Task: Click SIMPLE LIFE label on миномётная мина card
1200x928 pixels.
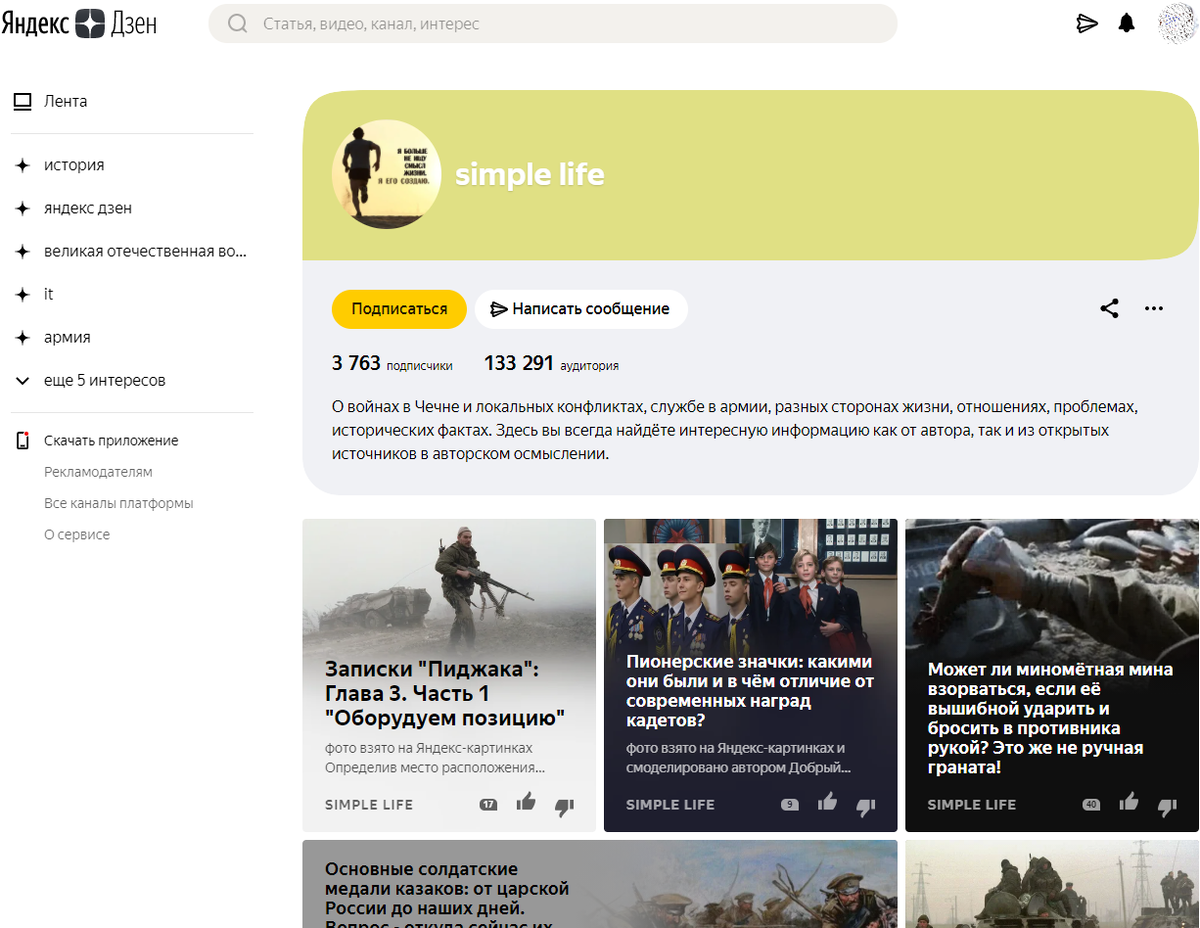Action: tap(972, 805)
